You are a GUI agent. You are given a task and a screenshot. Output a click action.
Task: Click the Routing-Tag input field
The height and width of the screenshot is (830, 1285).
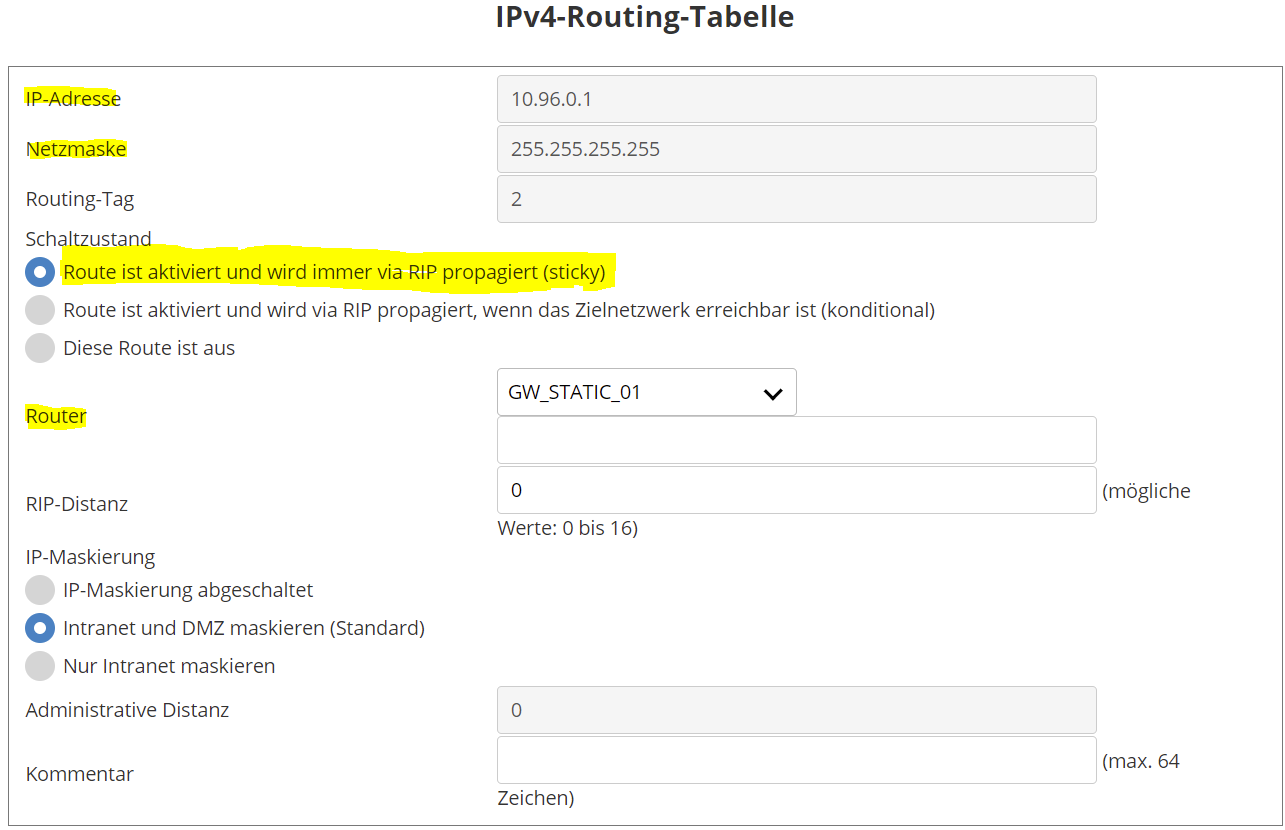click(x=796, y=199)
